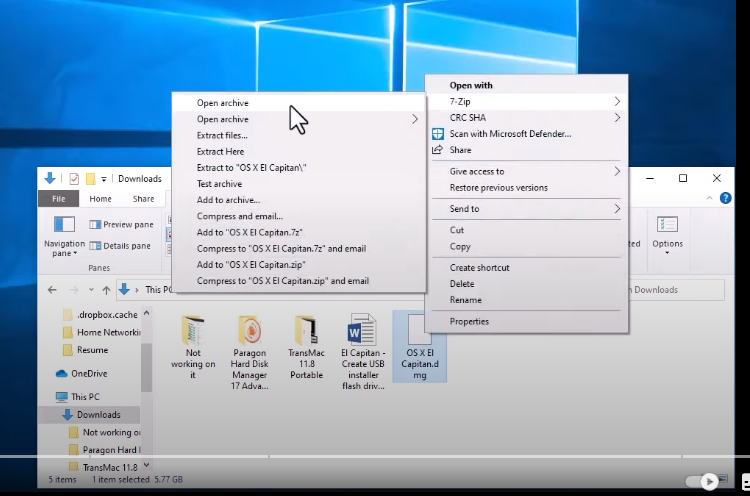750x496 pixels.
Task: Click the Scan with Microsoft Defender shield icon
Action: [438, 134]
